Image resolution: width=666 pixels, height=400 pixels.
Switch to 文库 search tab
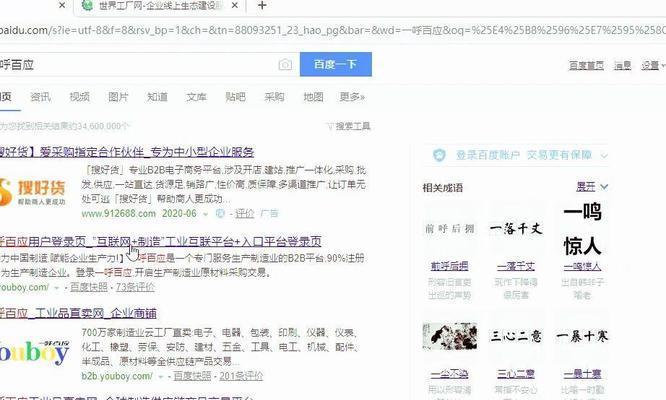click(196, 97)
